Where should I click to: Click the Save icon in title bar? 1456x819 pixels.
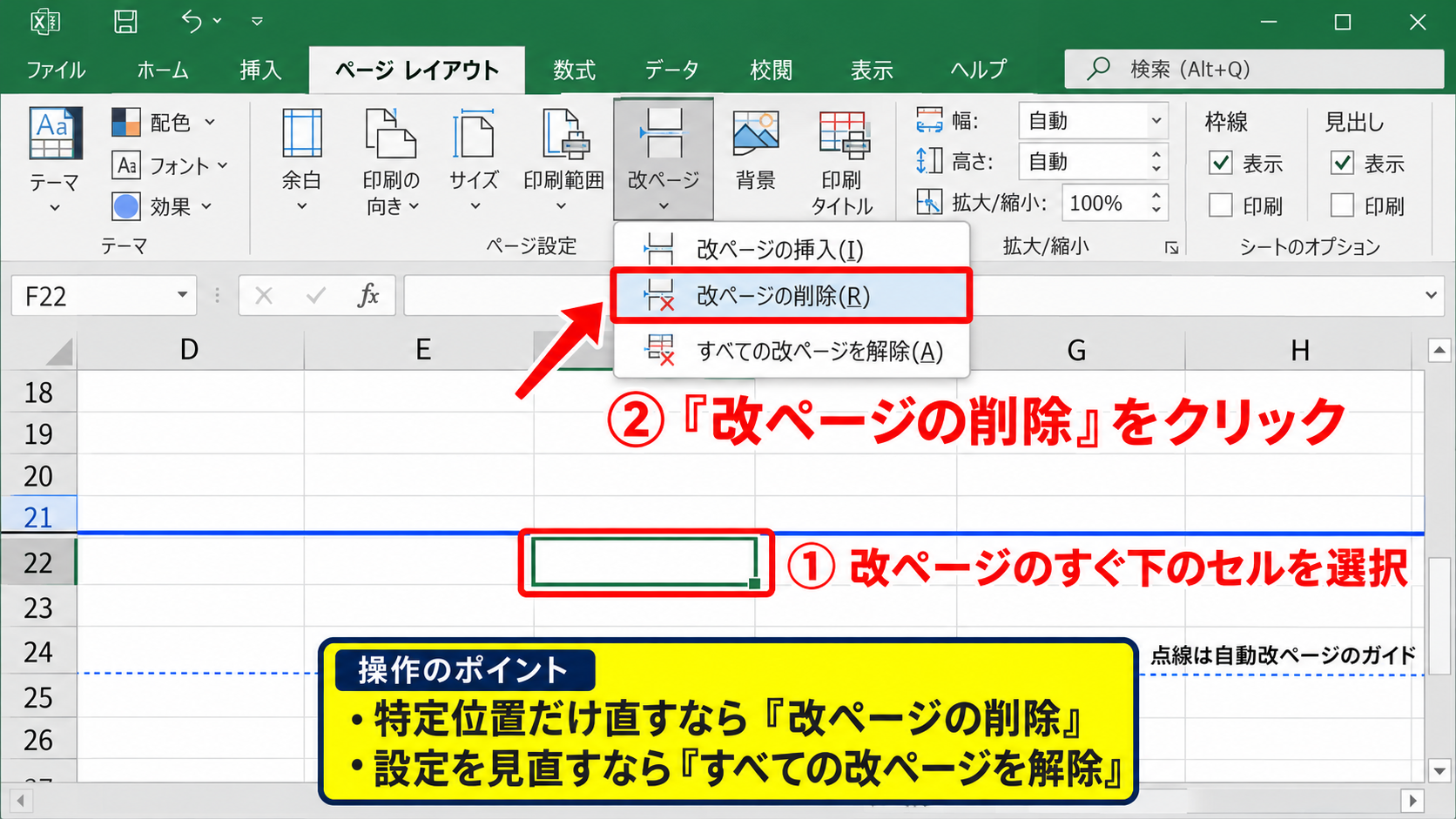click(126, 21)
